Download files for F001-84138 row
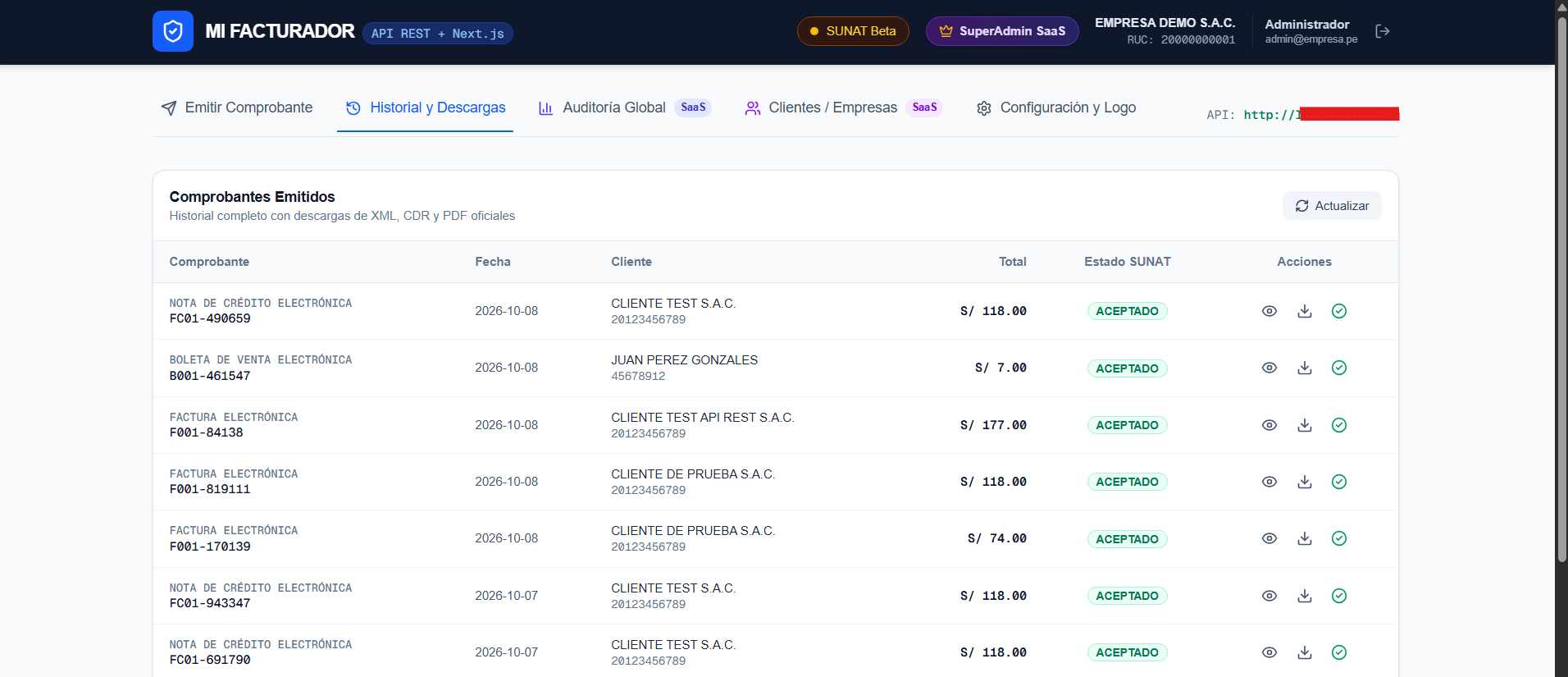This screenshot has height=677, width=1568. [x=1305, y=425]
